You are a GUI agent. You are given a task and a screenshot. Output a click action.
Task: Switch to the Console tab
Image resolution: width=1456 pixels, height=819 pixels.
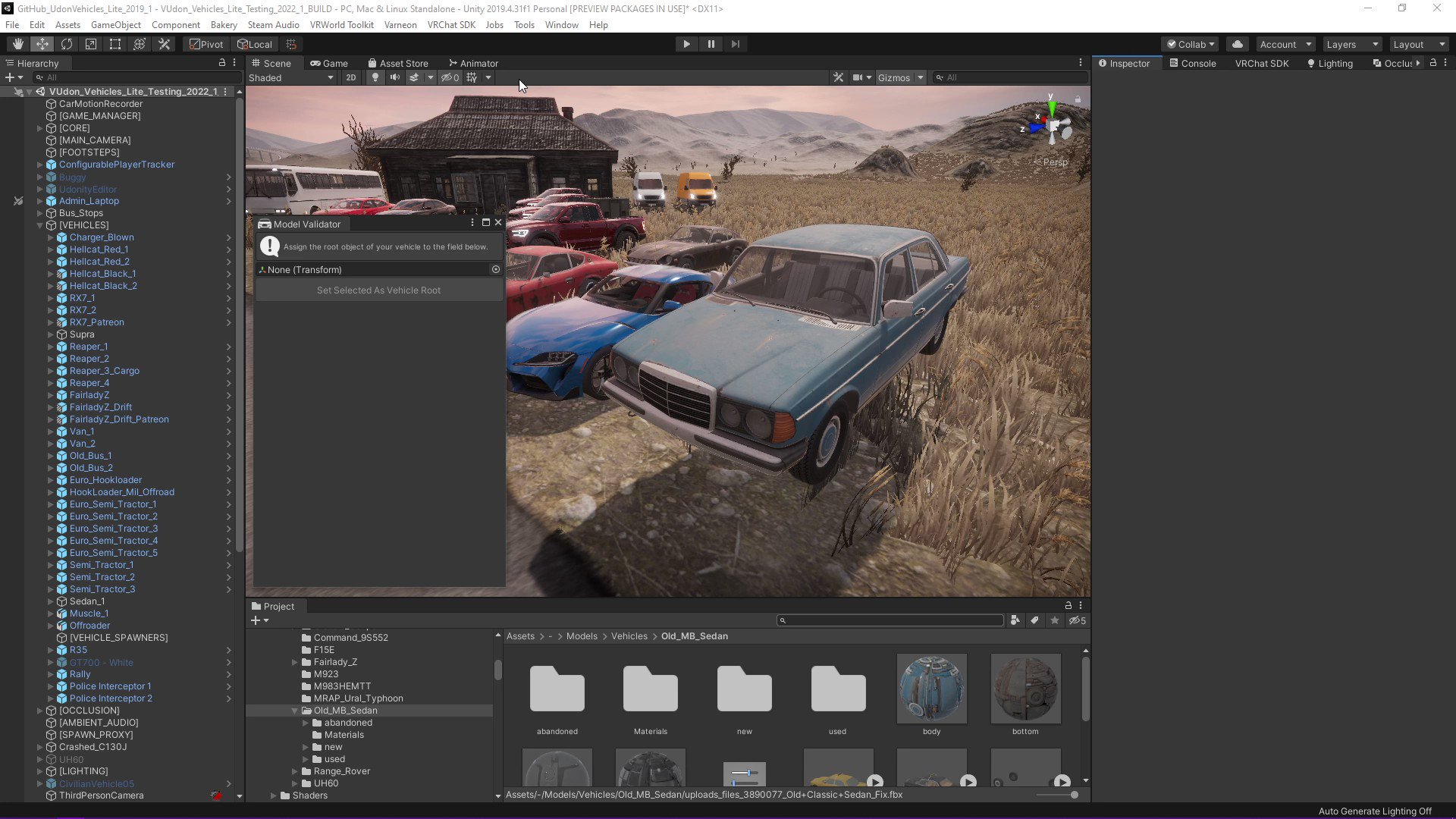(x=1192, y=63)
